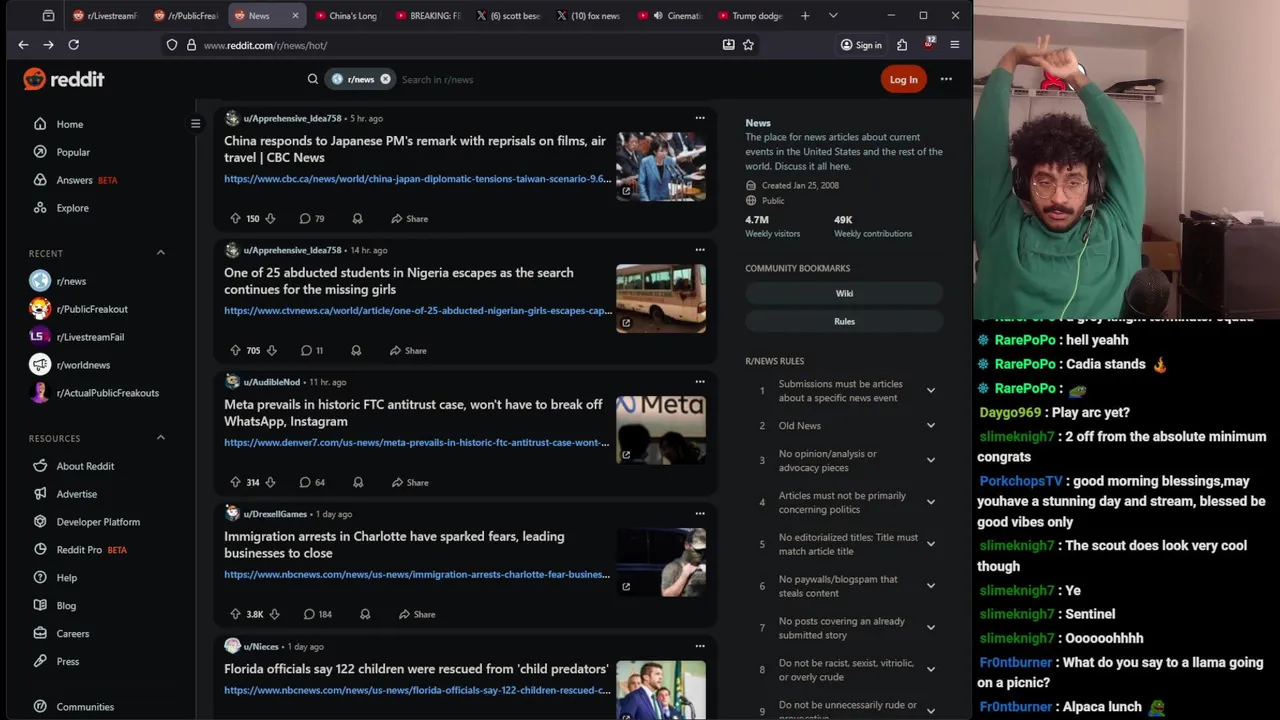Open options menu for Nigeria students post
Screen dimensions: 1280x720
pyautogui.click(x=700, y=250)
